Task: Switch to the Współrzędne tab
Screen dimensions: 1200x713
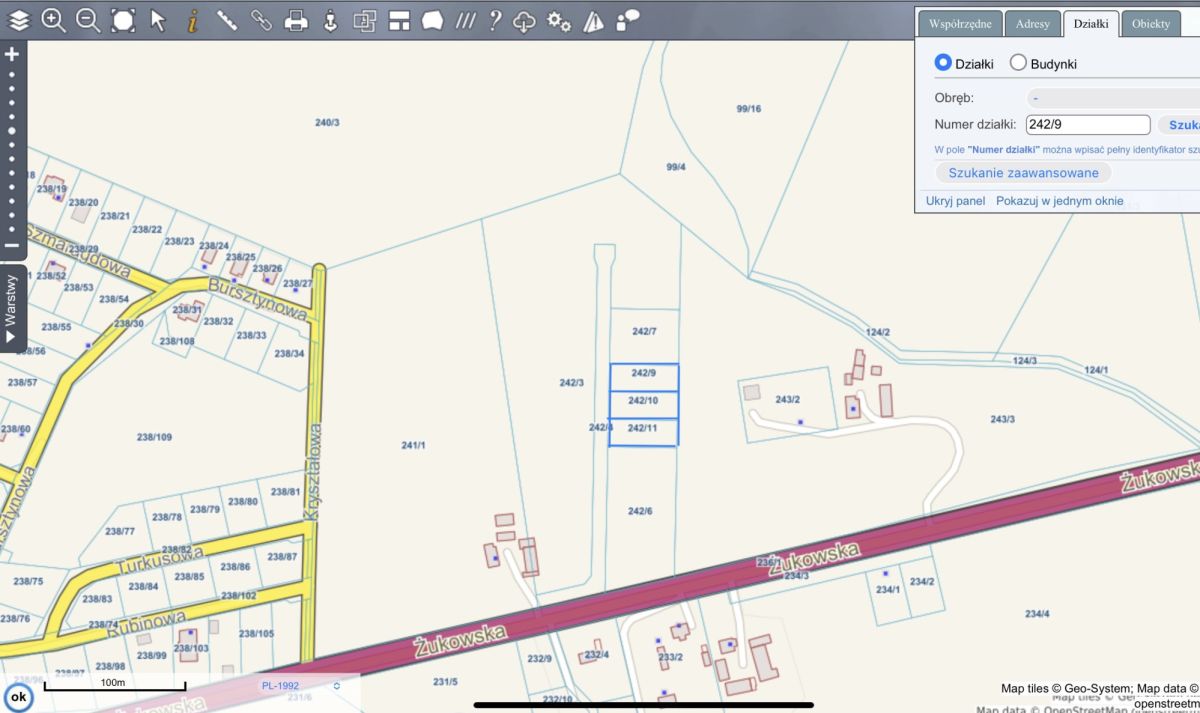Action: coord(959,24)
